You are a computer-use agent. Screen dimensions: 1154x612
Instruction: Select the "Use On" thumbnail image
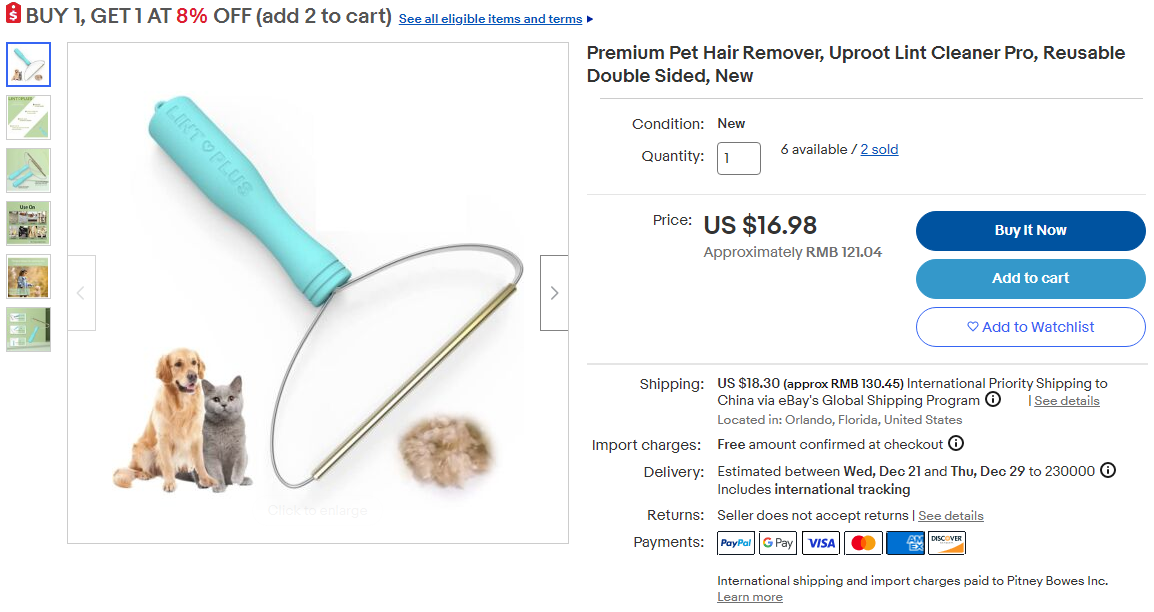[x=28, y=223]
